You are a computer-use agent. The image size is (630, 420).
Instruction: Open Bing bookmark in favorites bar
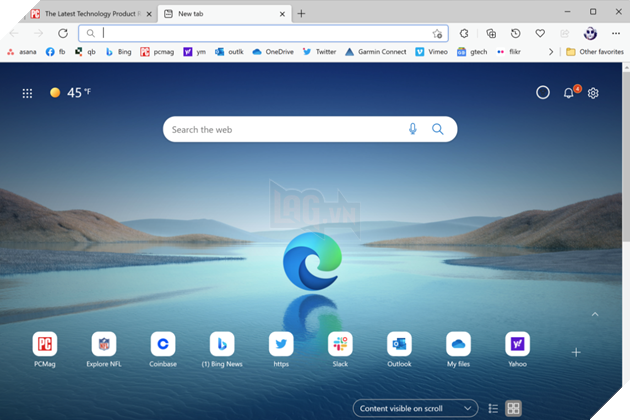(x=118, y=52)
